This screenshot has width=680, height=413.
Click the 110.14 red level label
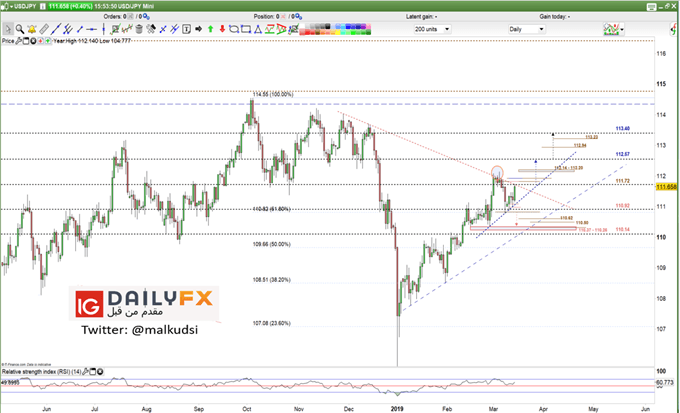pos(622,229)
